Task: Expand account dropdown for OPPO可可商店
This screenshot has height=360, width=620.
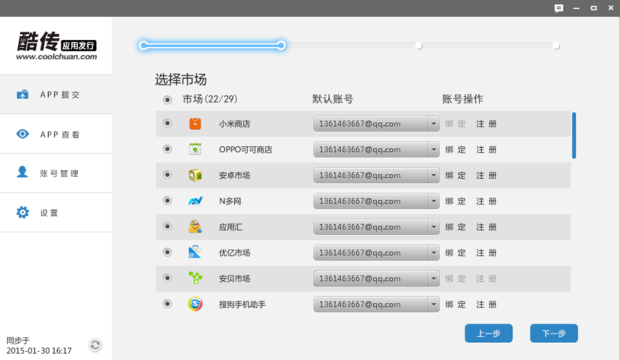Action: point(434,150)
